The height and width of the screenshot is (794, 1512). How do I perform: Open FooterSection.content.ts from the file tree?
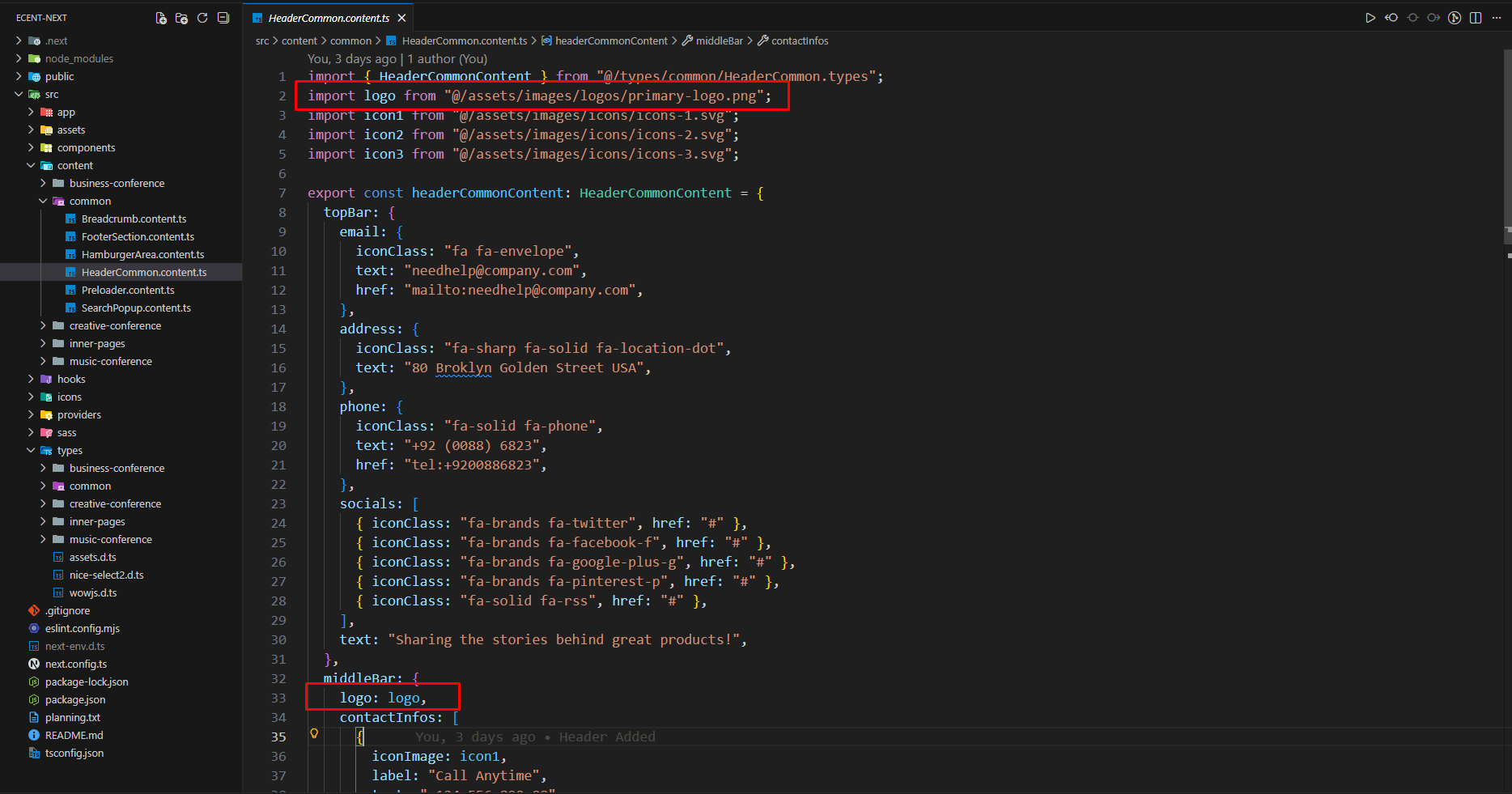point(138,236)
